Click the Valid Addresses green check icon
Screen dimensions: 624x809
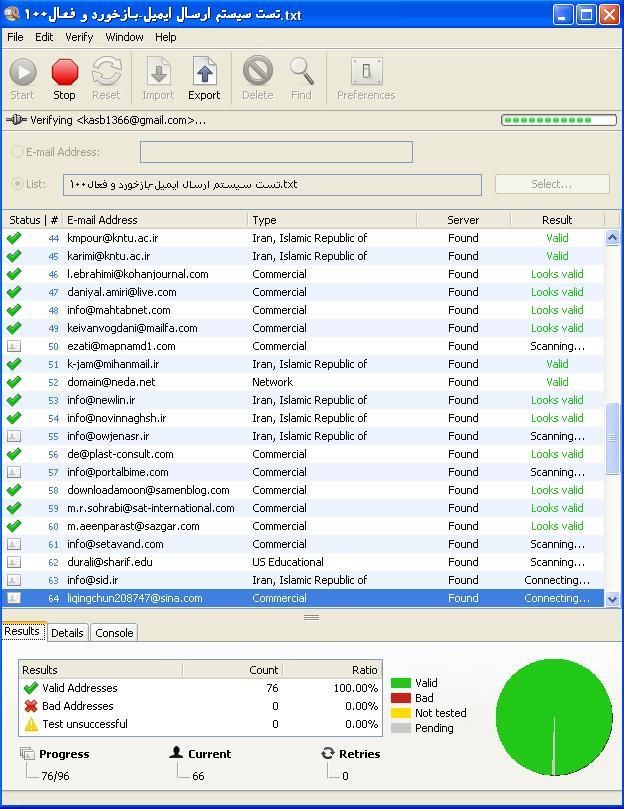click(31, 688)
